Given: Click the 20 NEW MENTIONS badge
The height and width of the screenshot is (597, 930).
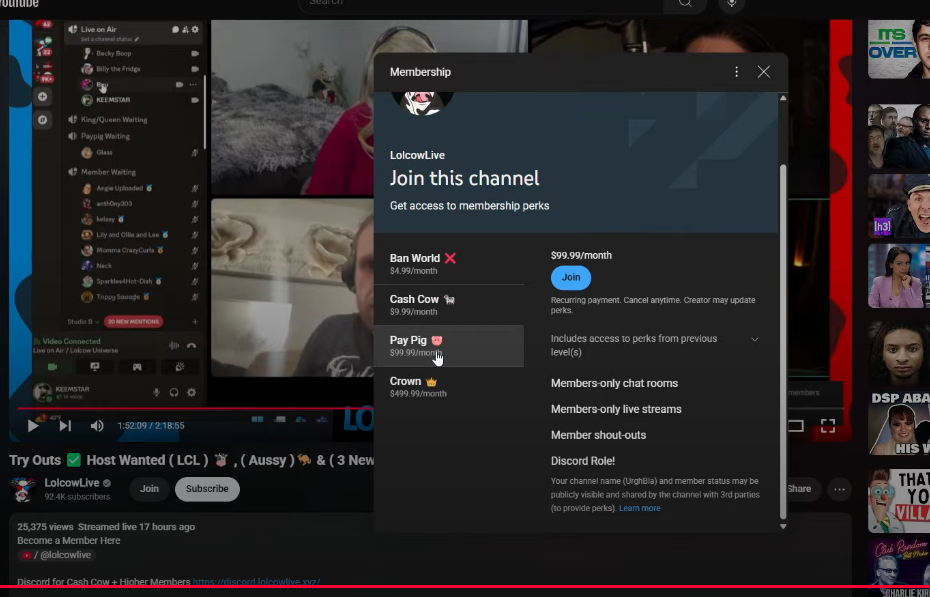Looking at the screenshot, I should coord(133,321).
